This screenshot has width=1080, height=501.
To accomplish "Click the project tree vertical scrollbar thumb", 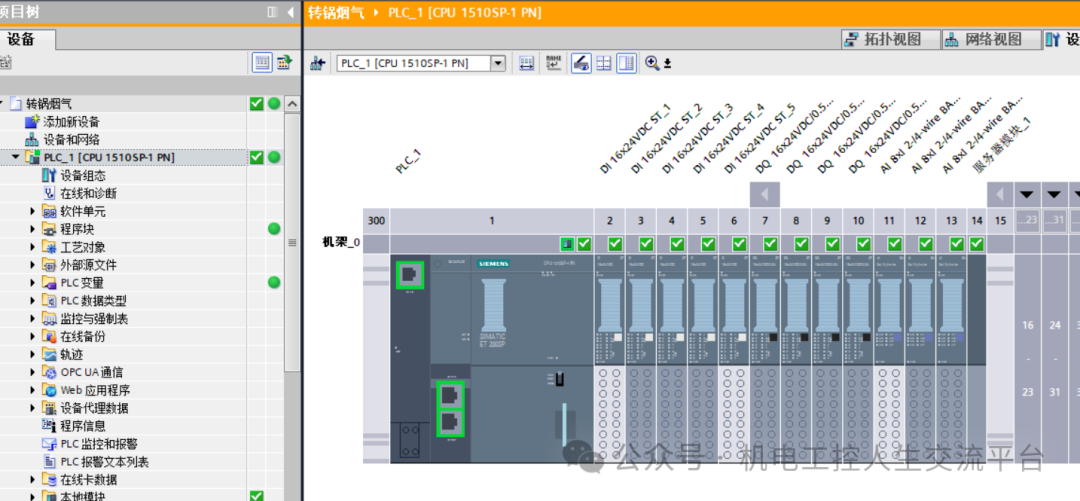I will click(x=293, y=243).
